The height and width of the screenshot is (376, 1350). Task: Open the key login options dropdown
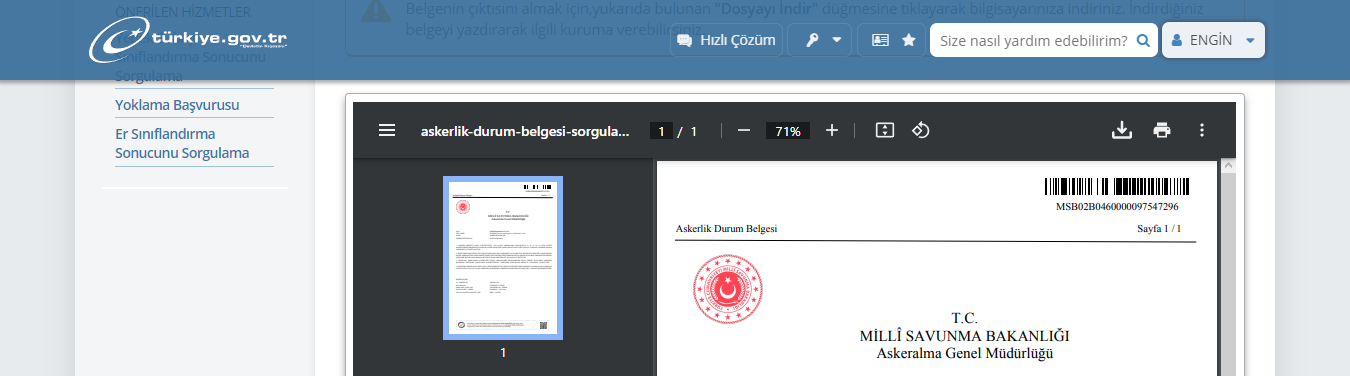click(x=820, y=40)
